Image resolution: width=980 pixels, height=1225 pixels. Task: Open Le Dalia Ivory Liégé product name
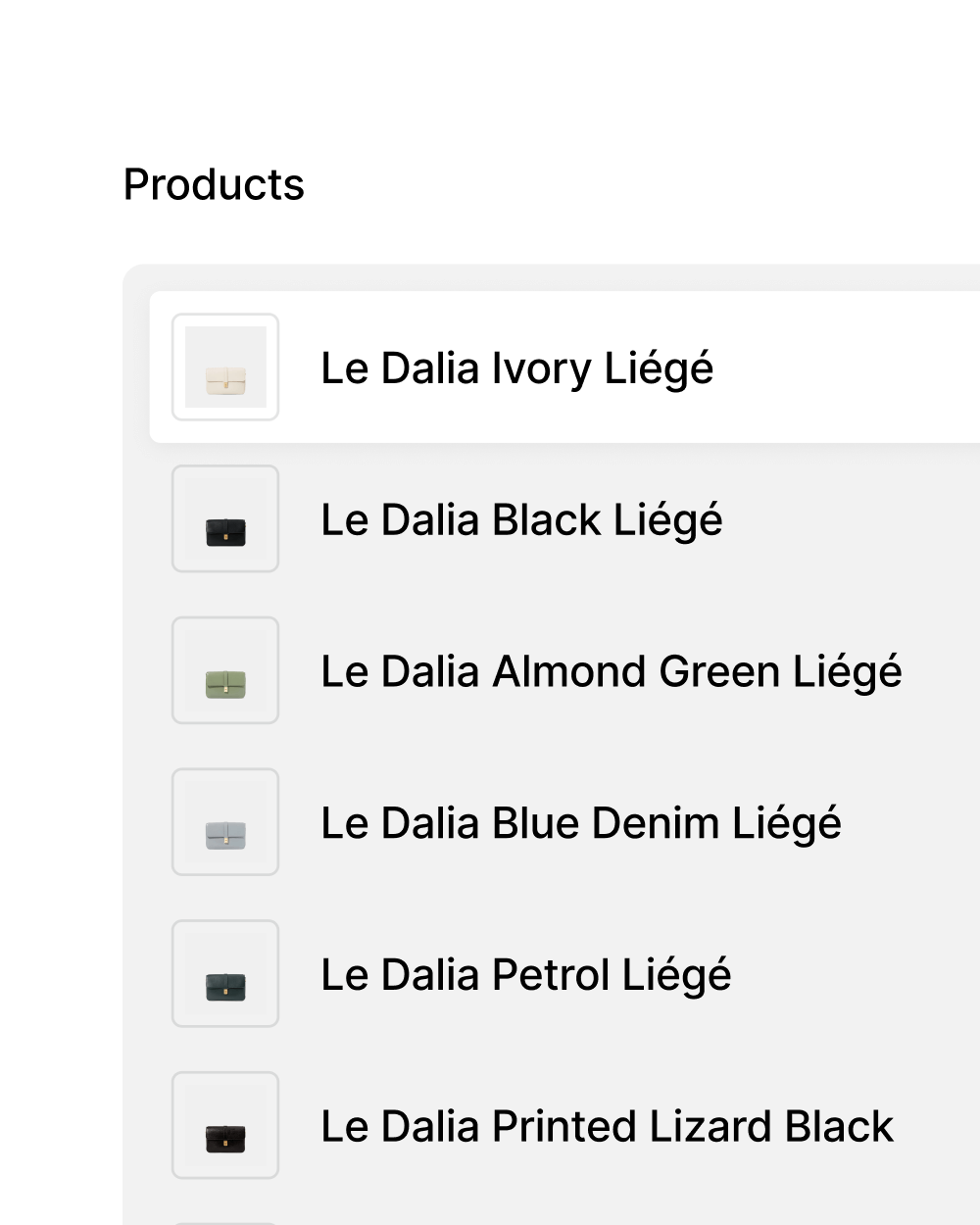tap(516, 368)
